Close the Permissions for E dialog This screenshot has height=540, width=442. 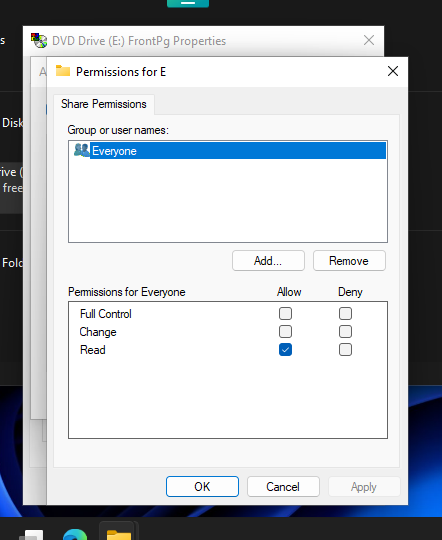[393, 72]
